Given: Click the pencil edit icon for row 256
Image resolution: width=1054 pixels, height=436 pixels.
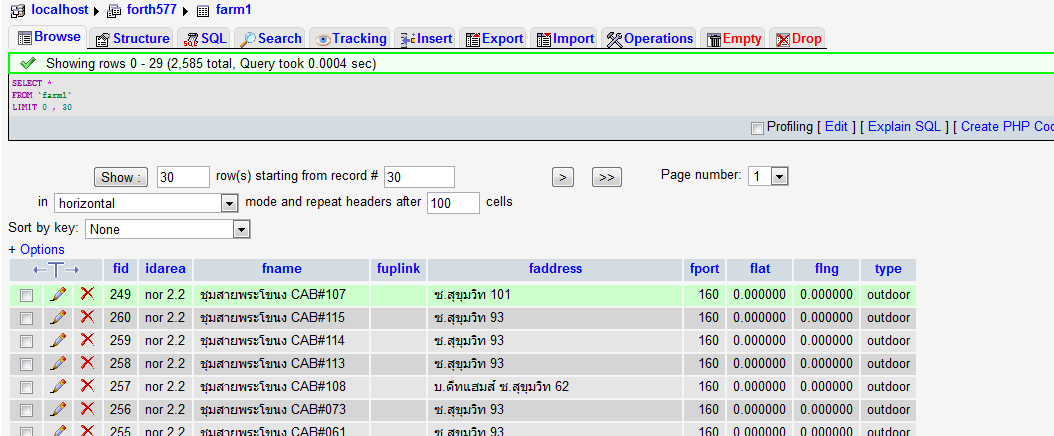Looking at the screenshot, I should 58,409.
